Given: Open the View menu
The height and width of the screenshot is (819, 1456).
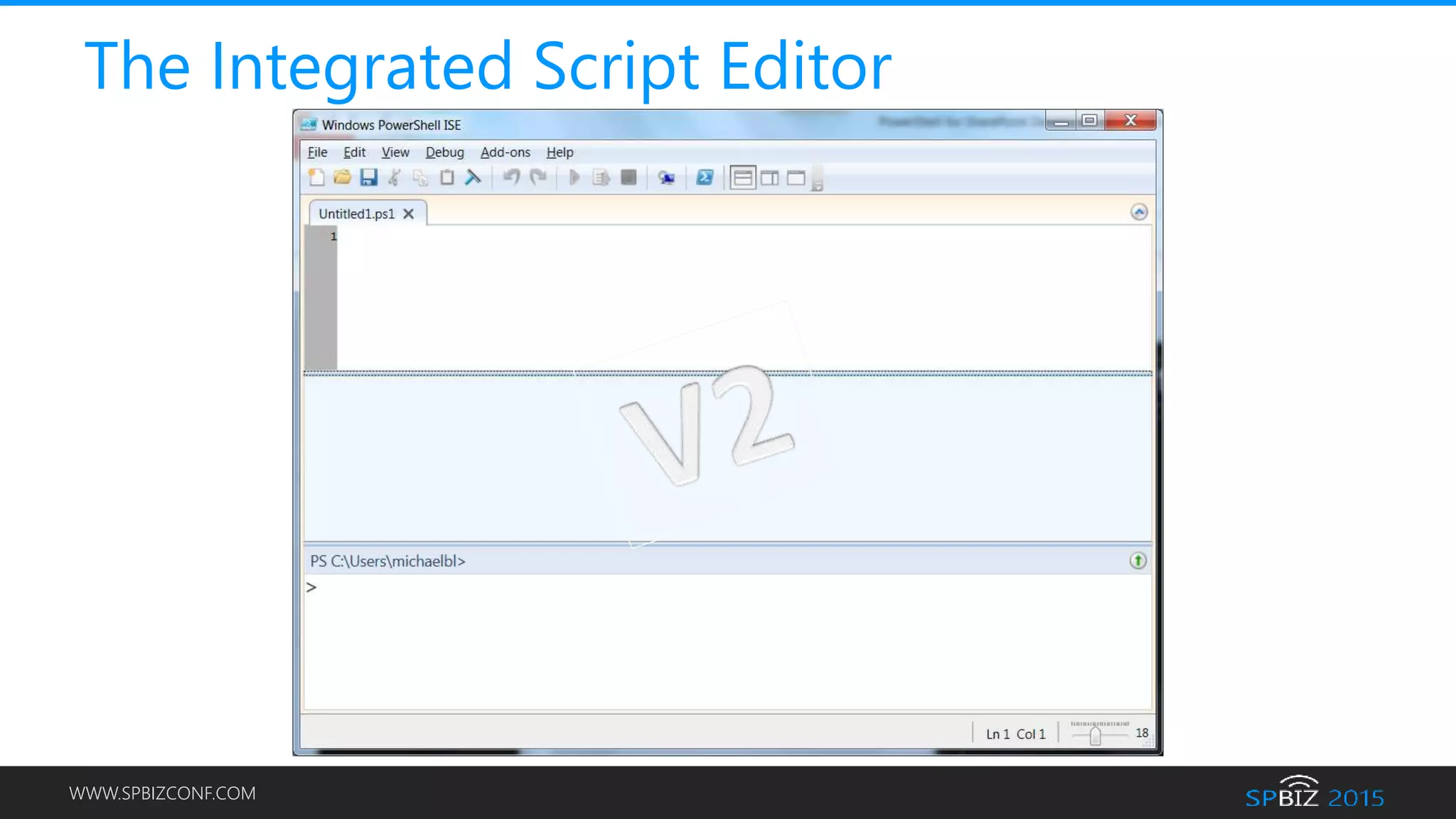Looking at the screenshot, I should [395, 152].
